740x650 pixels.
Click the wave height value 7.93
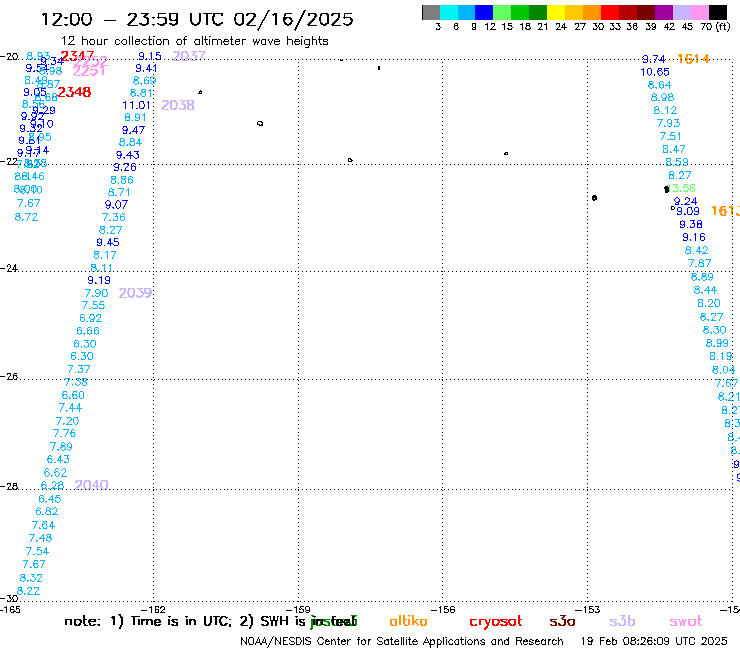pyautogui.click(x=668, y=123)
